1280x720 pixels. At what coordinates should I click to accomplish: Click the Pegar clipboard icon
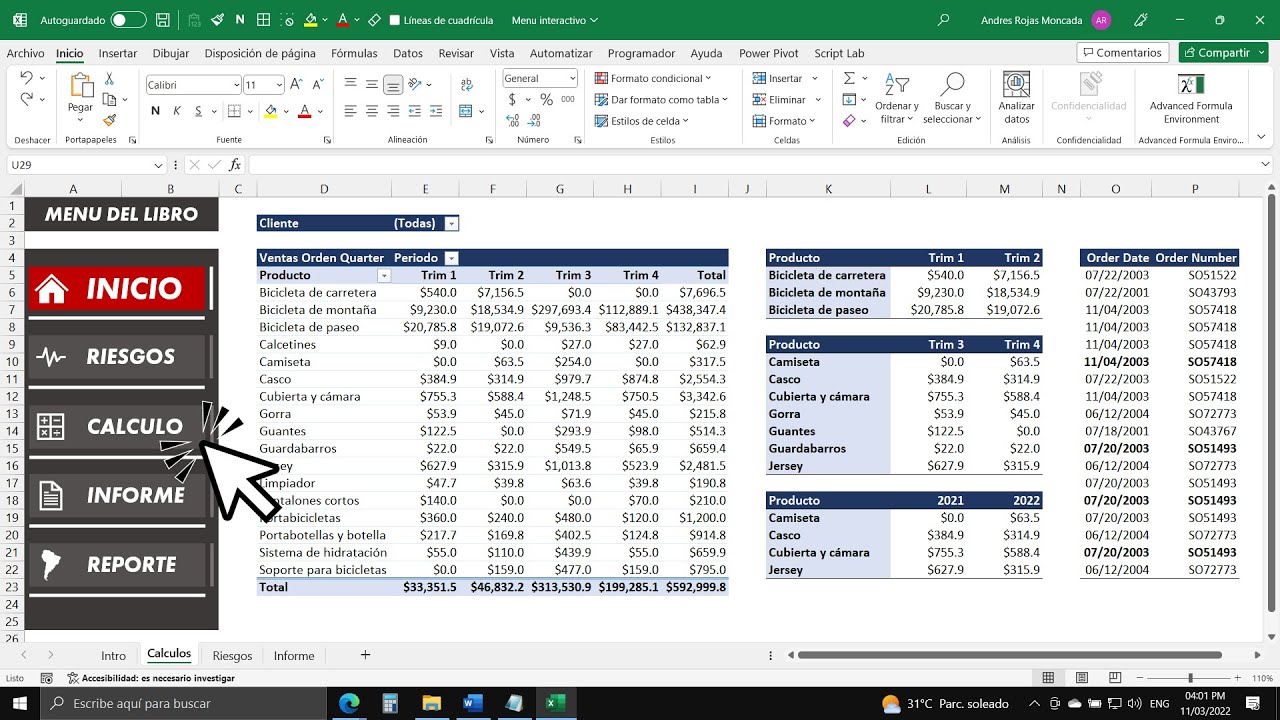point(80,86)
